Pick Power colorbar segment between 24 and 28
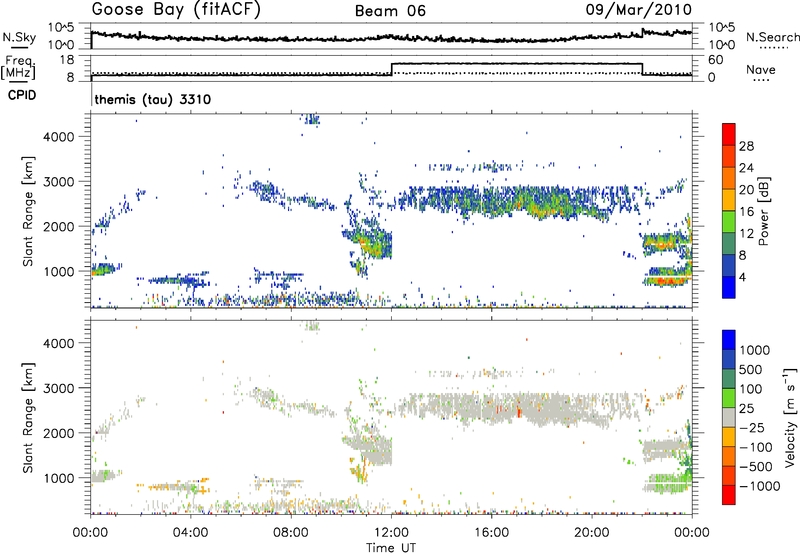 click(729, 156)
